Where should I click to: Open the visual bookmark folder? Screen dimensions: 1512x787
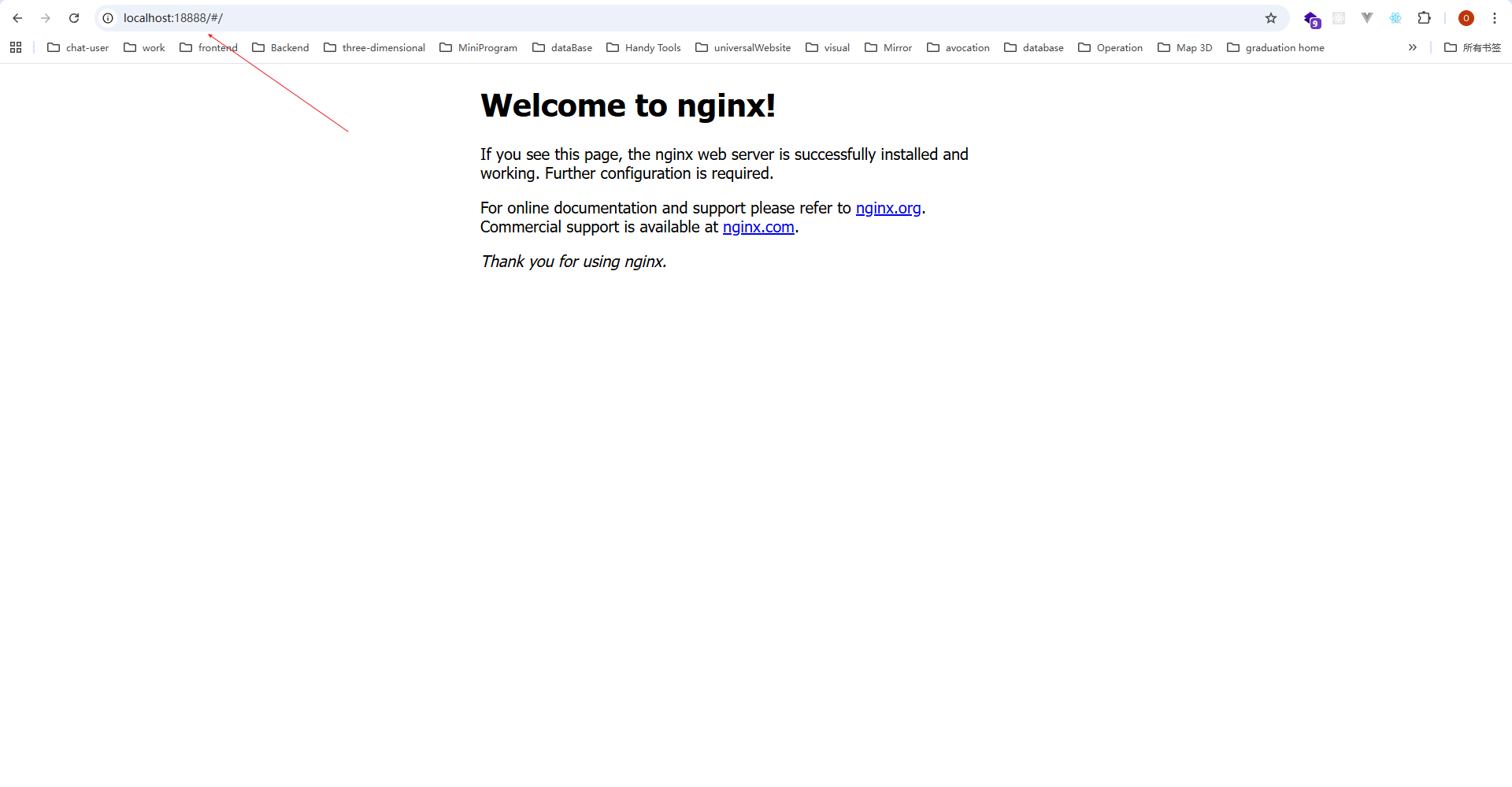tap(828, 47)
